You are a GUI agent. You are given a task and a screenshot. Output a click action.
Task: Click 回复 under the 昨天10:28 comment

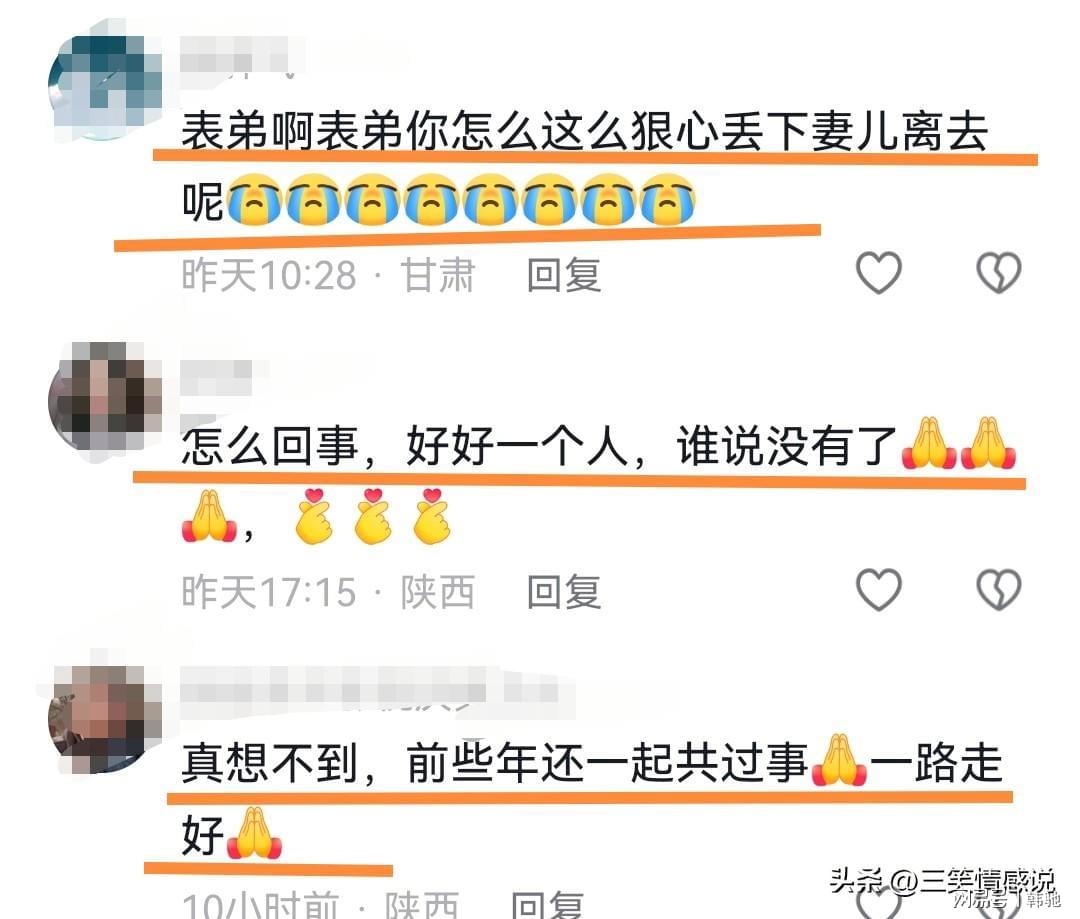(564, 275)
